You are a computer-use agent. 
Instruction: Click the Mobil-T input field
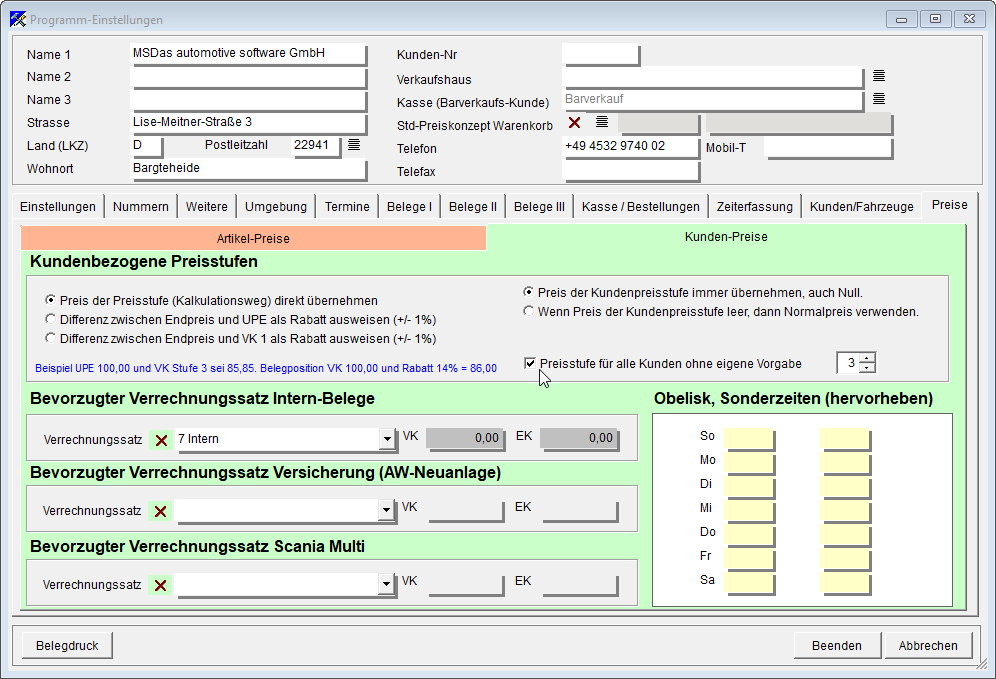(x=828, y=147)
